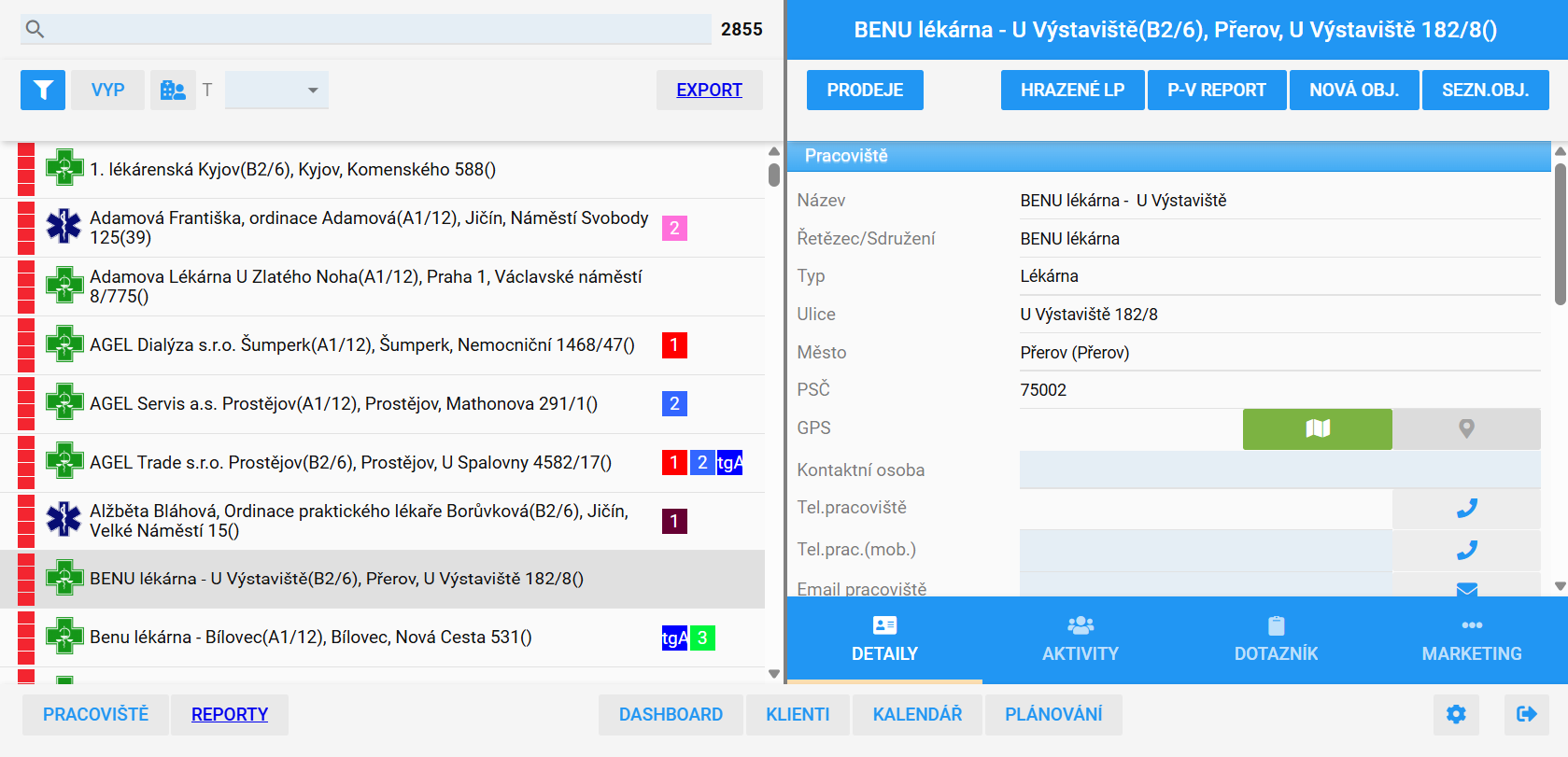The height and width of the screenshot is (757, 1568).
Task: Call the Tel.pracoviště phone number
Action: click(x=1466, y=509)
